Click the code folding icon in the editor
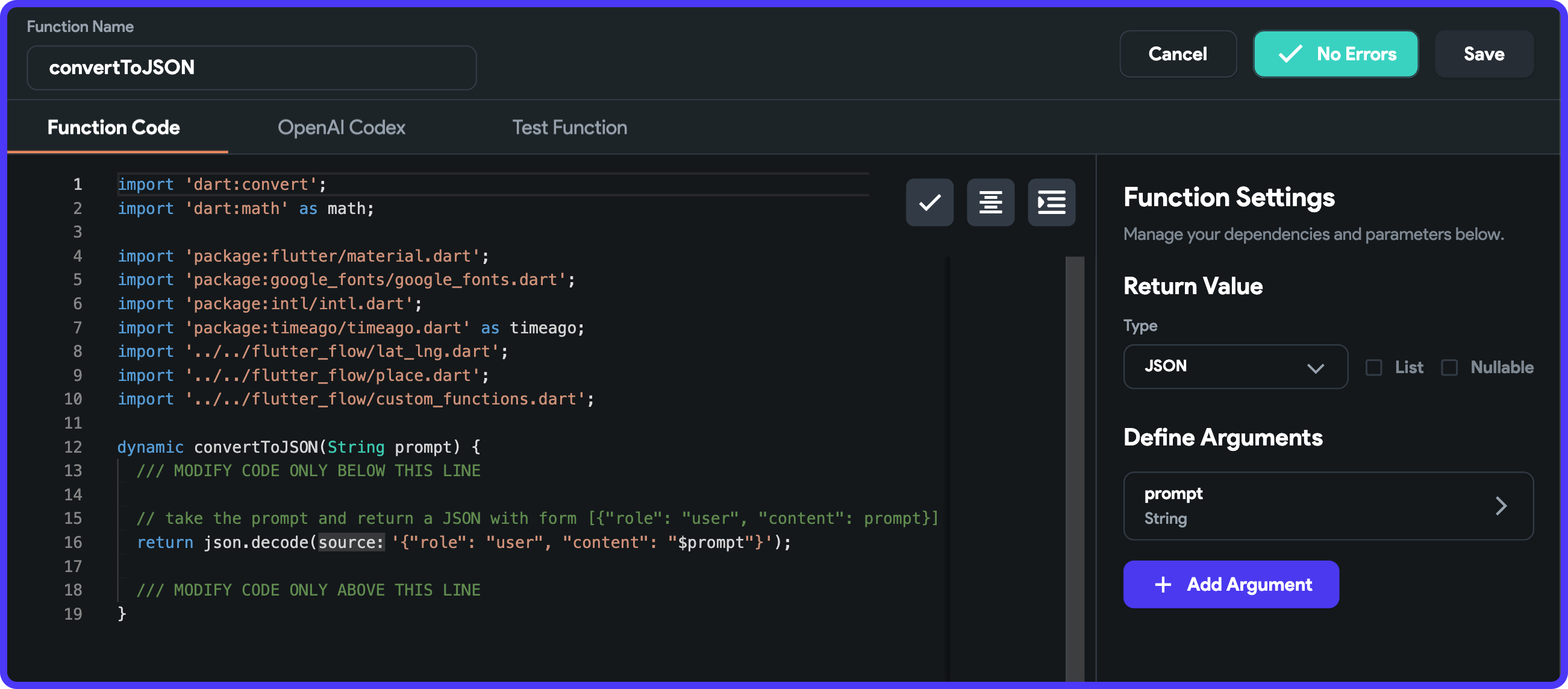Viewport: 1568px width, 689px height. pos(1051,203)
